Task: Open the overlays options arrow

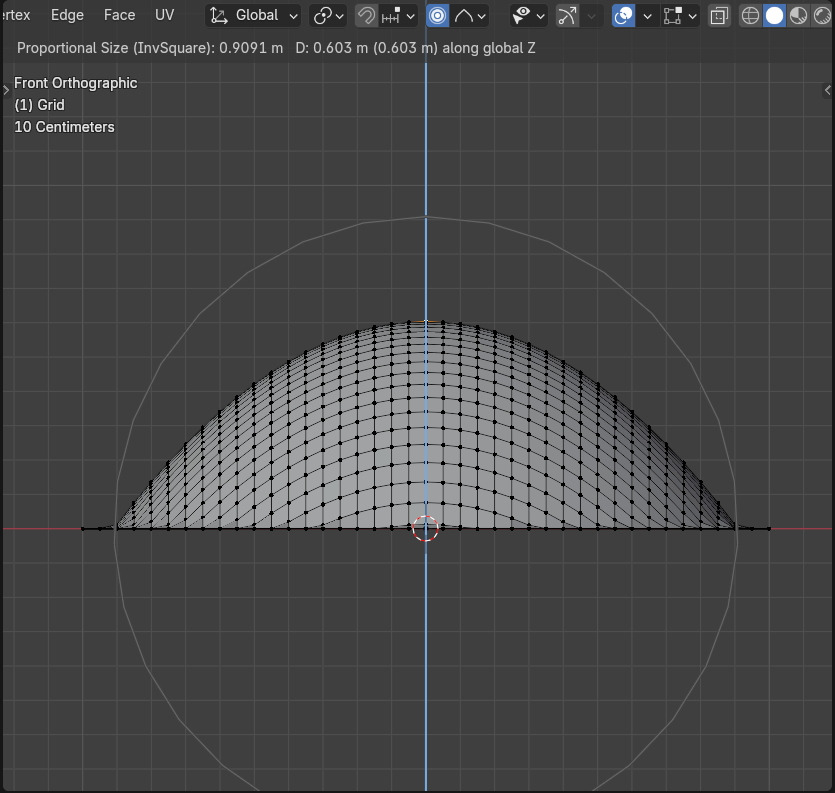Action: (647, 15)
